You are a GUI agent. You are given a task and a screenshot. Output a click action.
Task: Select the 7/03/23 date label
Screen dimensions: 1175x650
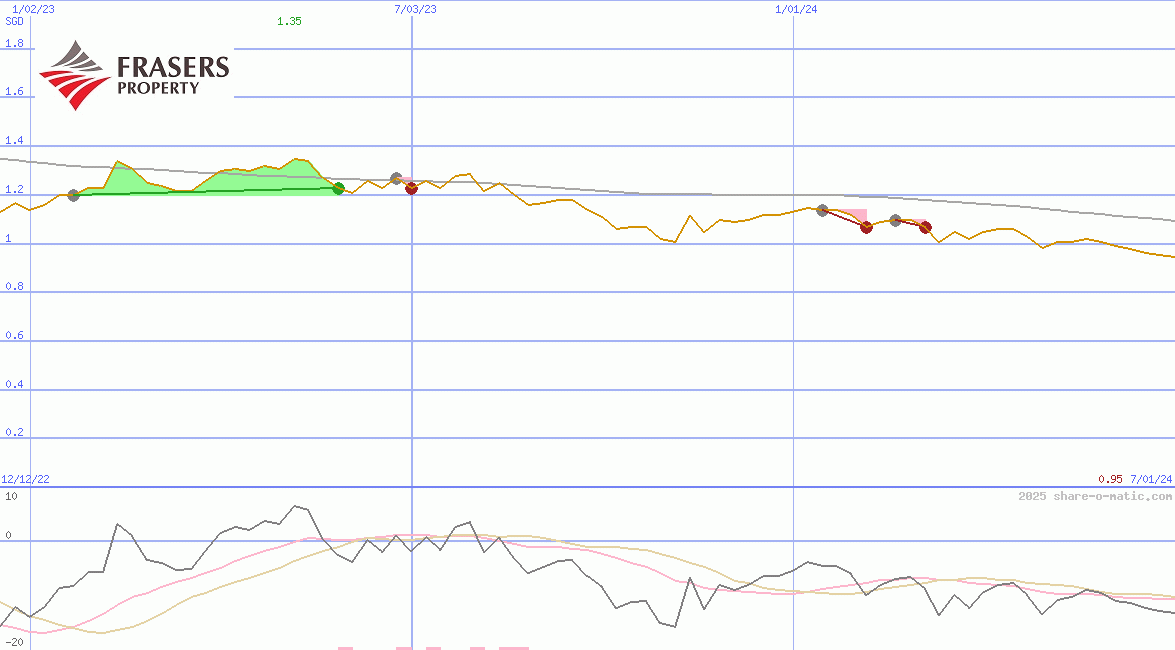click(416, 9)
